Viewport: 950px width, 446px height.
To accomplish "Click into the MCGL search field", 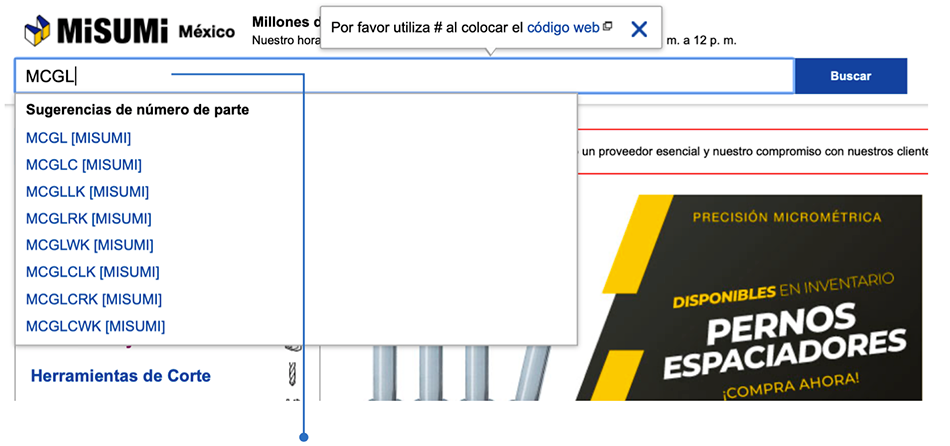I will [400, 76].
